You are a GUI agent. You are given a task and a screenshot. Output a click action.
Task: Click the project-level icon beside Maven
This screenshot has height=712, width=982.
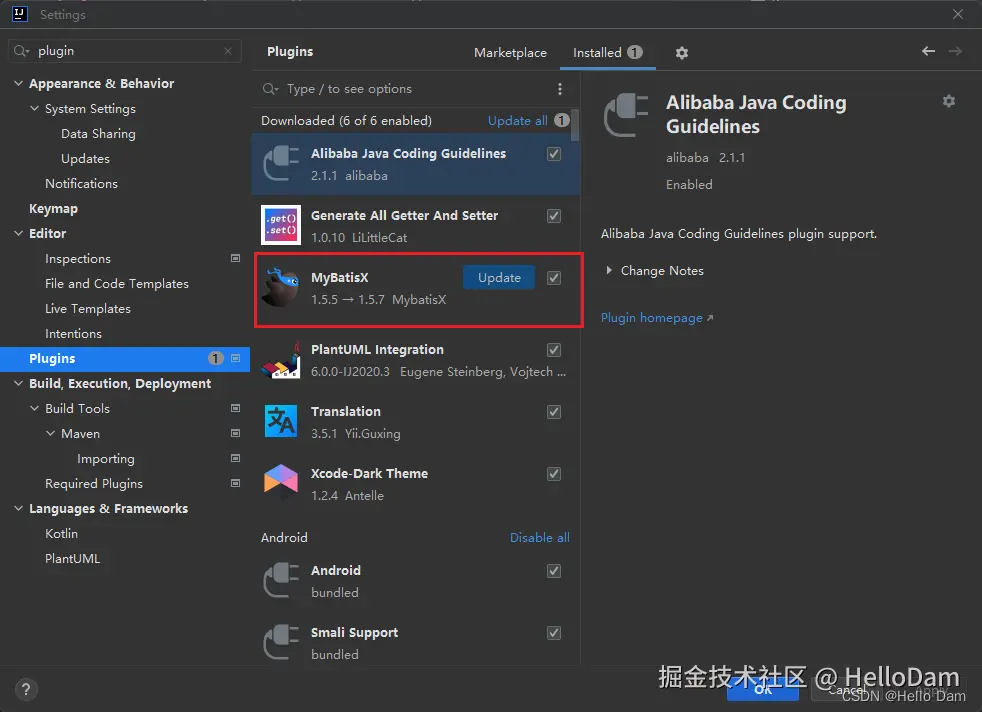235,433
